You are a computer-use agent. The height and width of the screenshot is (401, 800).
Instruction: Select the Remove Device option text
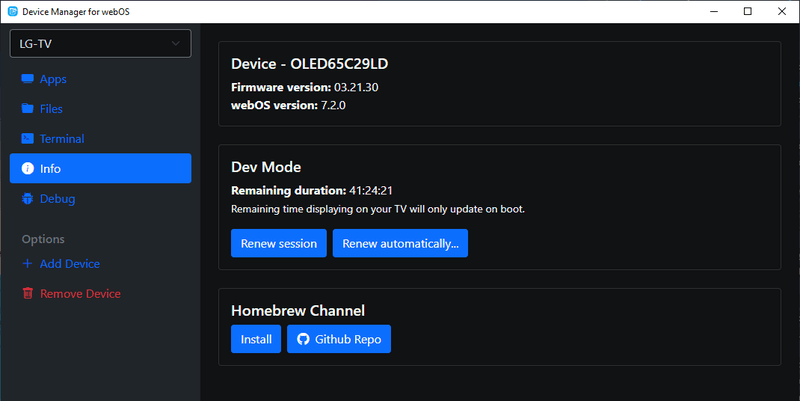click(x=80, y=294)
